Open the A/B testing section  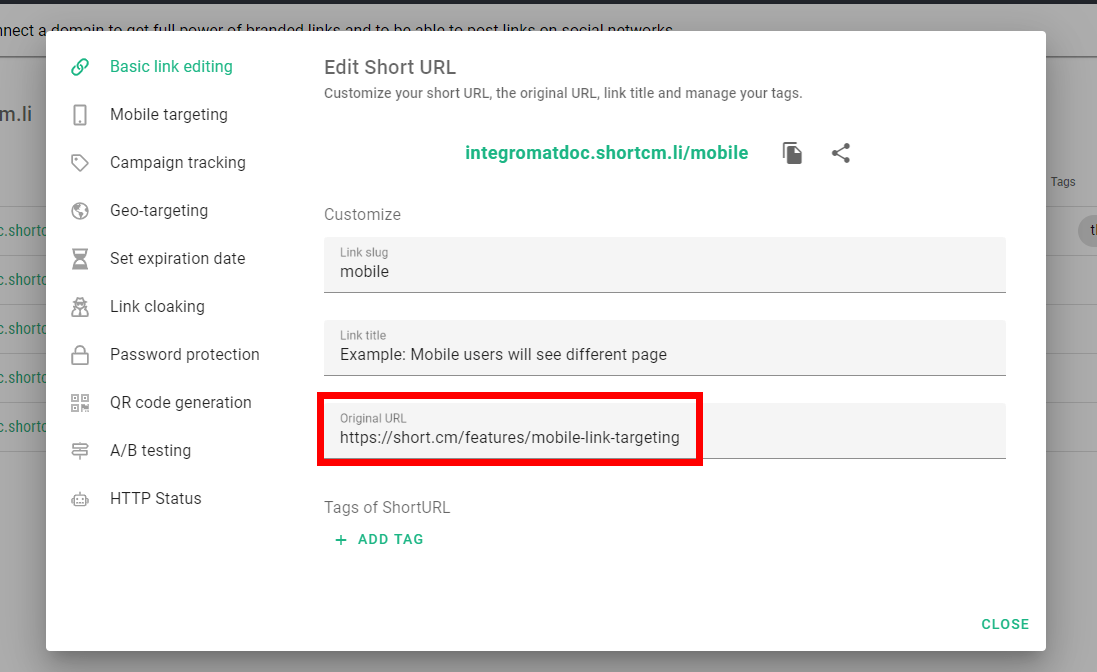point(150,451)
